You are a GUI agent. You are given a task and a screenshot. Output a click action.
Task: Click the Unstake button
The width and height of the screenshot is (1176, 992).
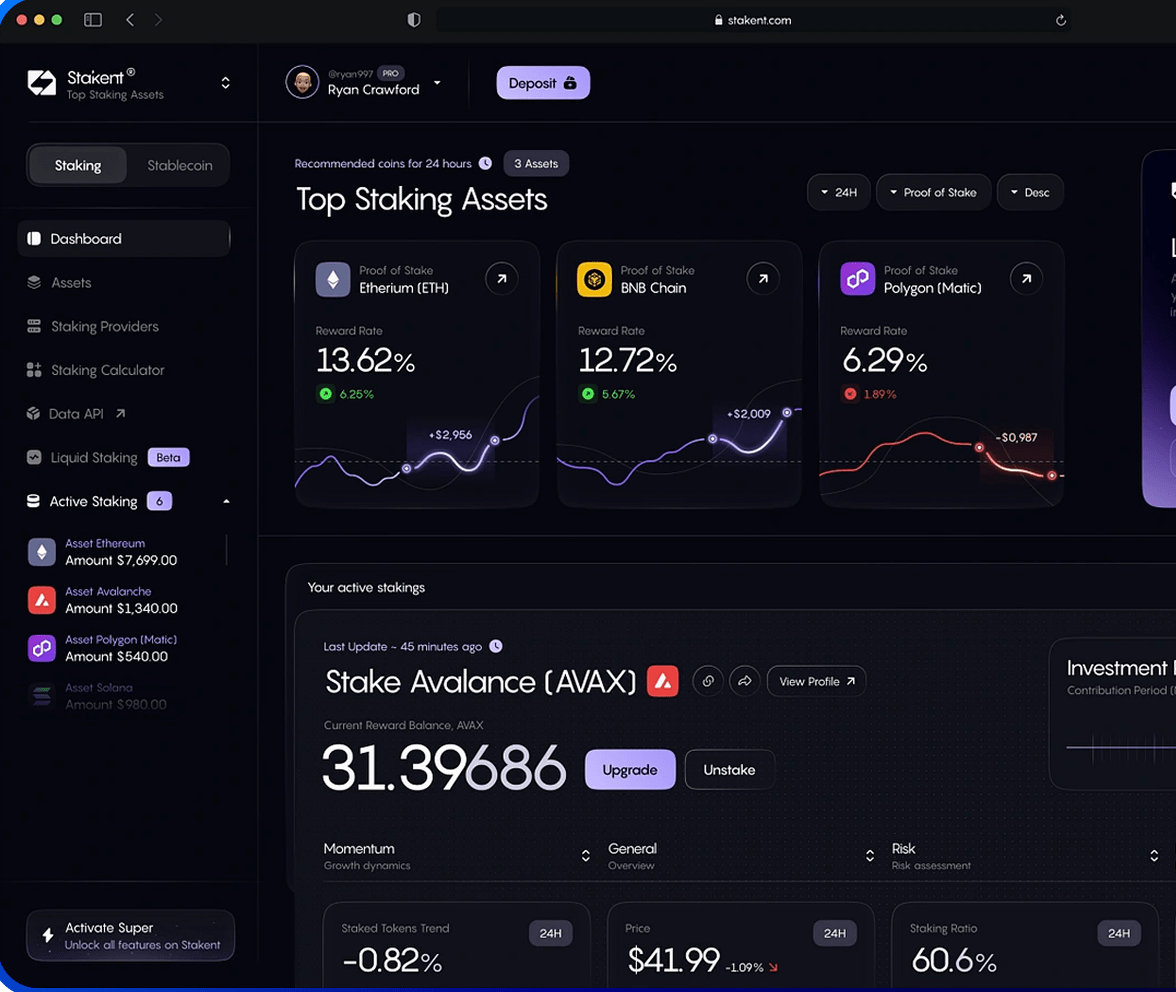(x=729, y=769)
